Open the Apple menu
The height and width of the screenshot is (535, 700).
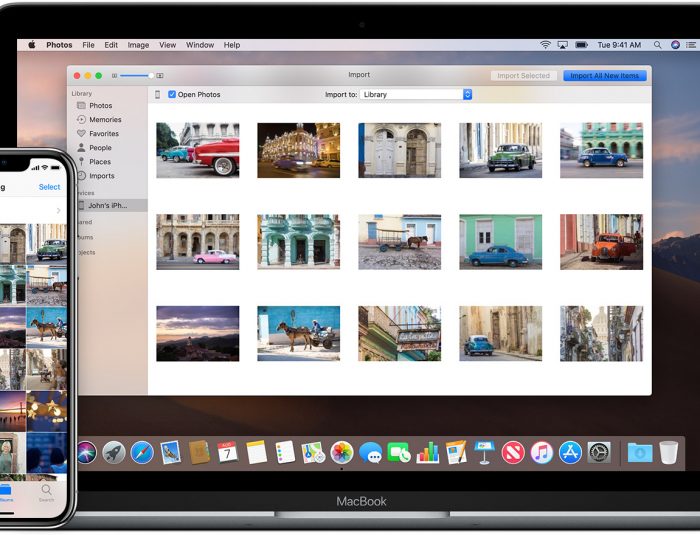tap(32, 45)
